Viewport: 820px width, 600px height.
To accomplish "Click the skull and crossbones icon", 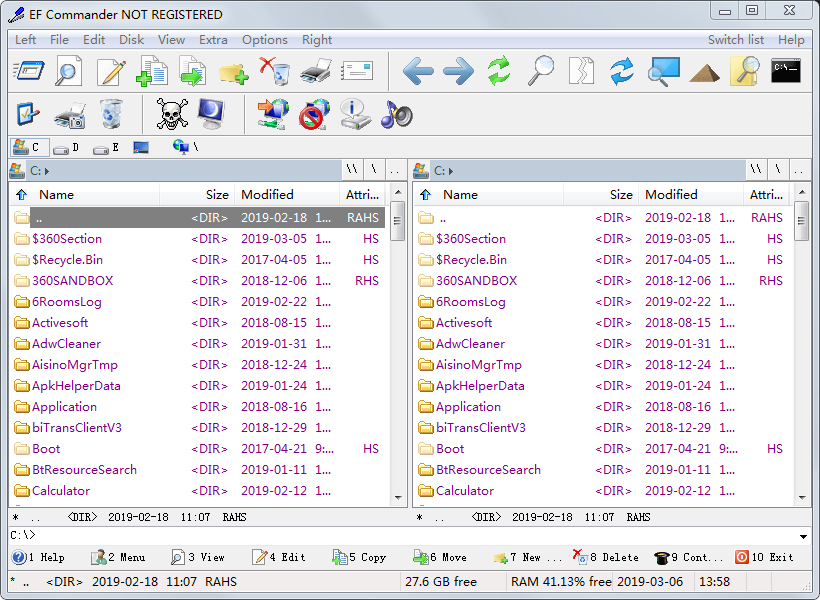I will tap(172, 114).
